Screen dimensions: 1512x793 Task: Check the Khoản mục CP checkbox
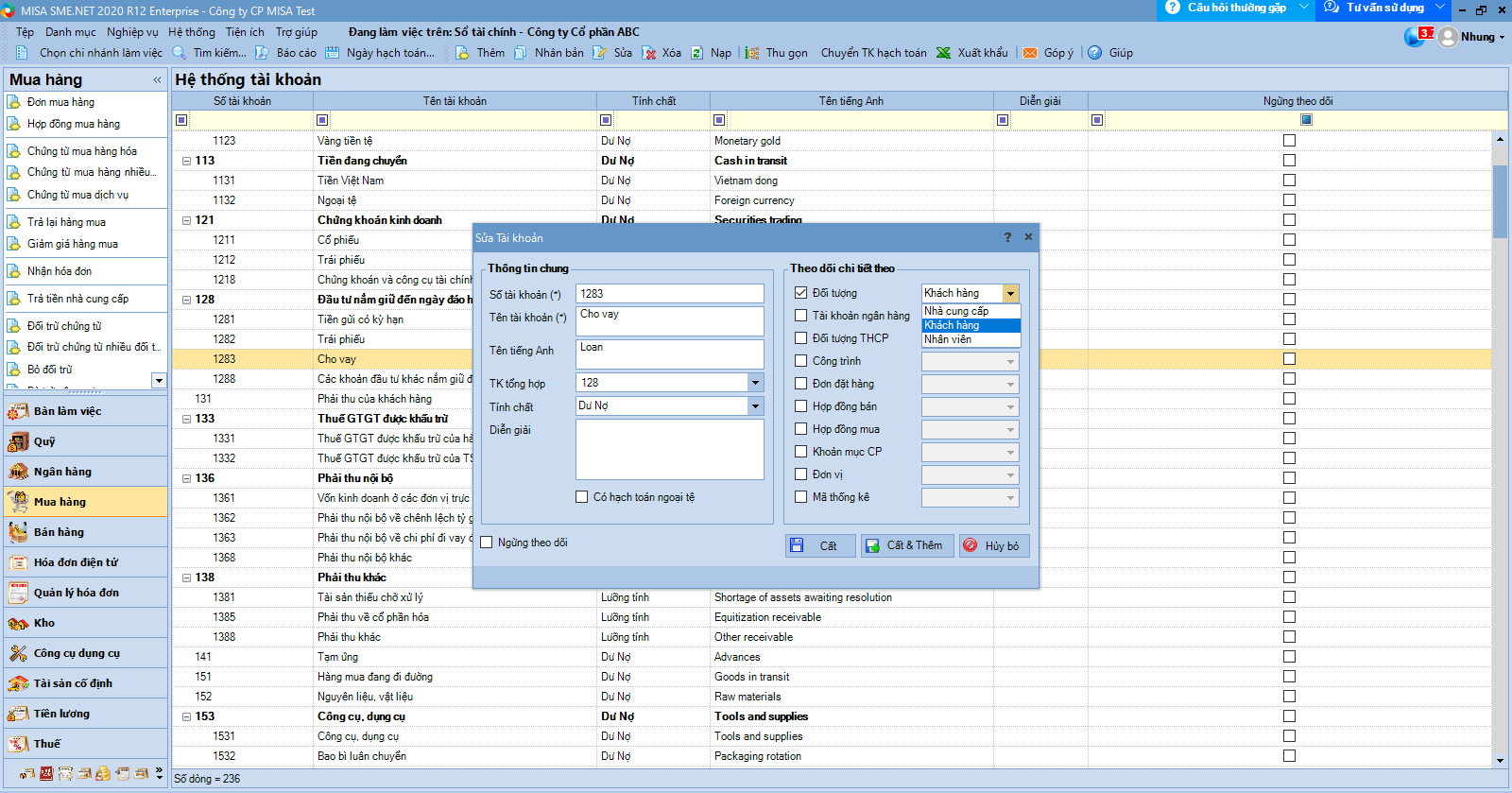coord(800,452)
